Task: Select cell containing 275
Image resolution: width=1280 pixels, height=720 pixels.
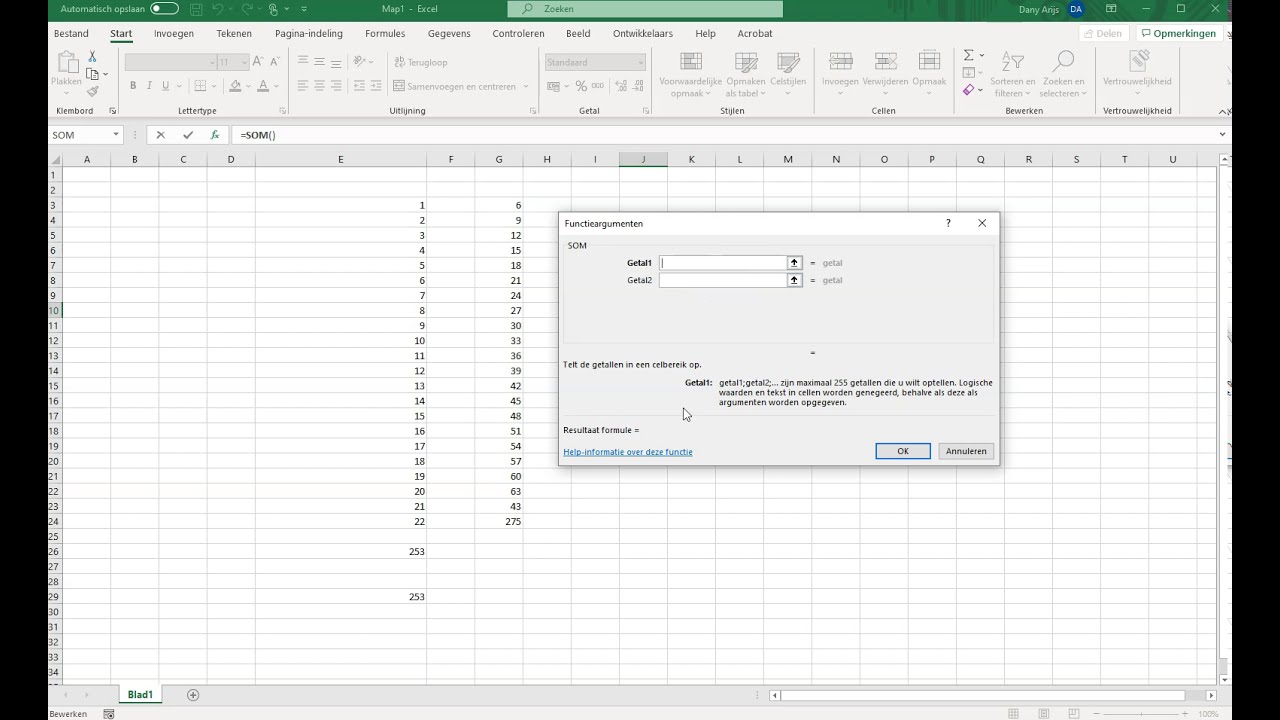Action: pyautogui.click(x=499, y=521)
